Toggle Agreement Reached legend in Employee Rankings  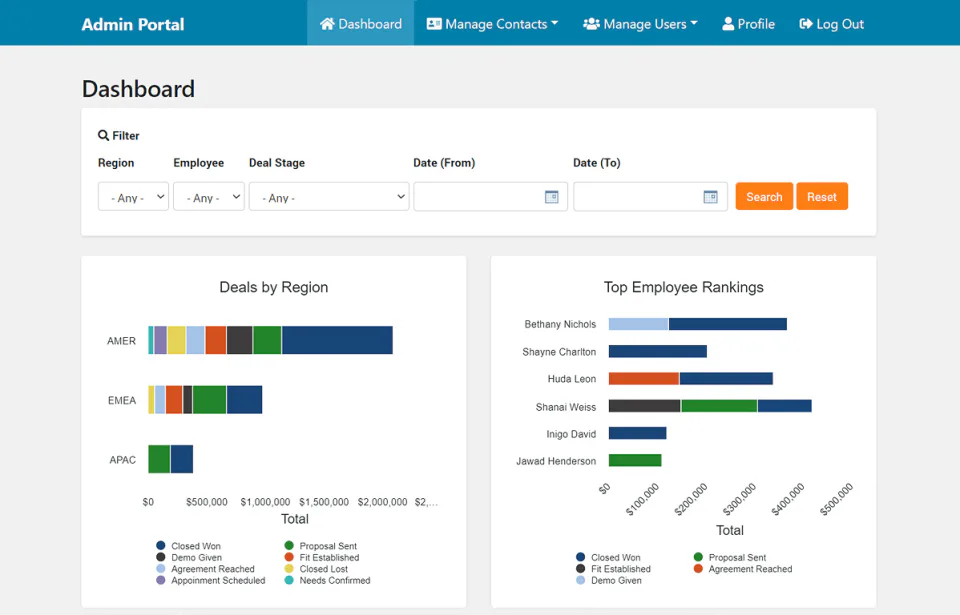point(743,569)
